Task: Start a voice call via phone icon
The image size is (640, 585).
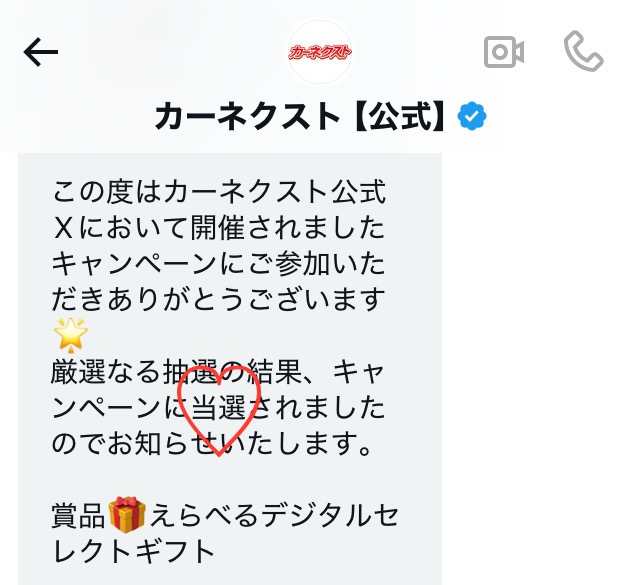Action: tap(584, 51)
